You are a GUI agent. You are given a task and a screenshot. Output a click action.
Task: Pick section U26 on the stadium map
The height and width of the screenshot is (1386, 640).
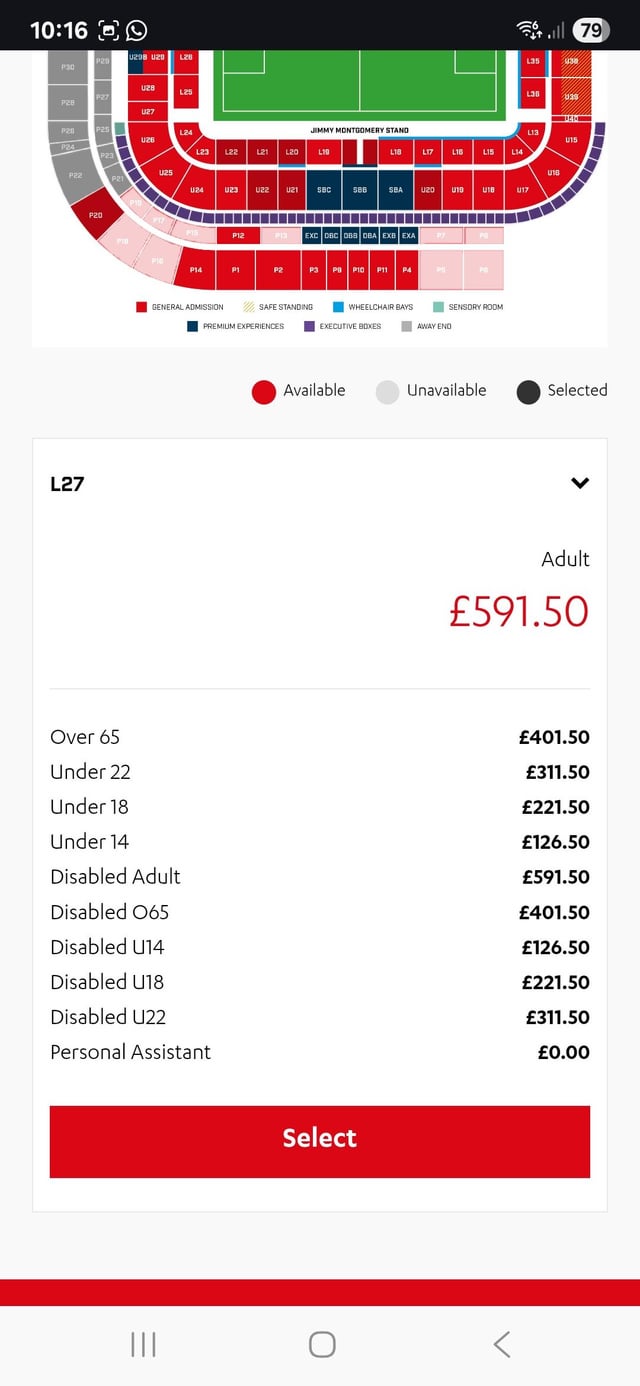[x=148, y=141]
